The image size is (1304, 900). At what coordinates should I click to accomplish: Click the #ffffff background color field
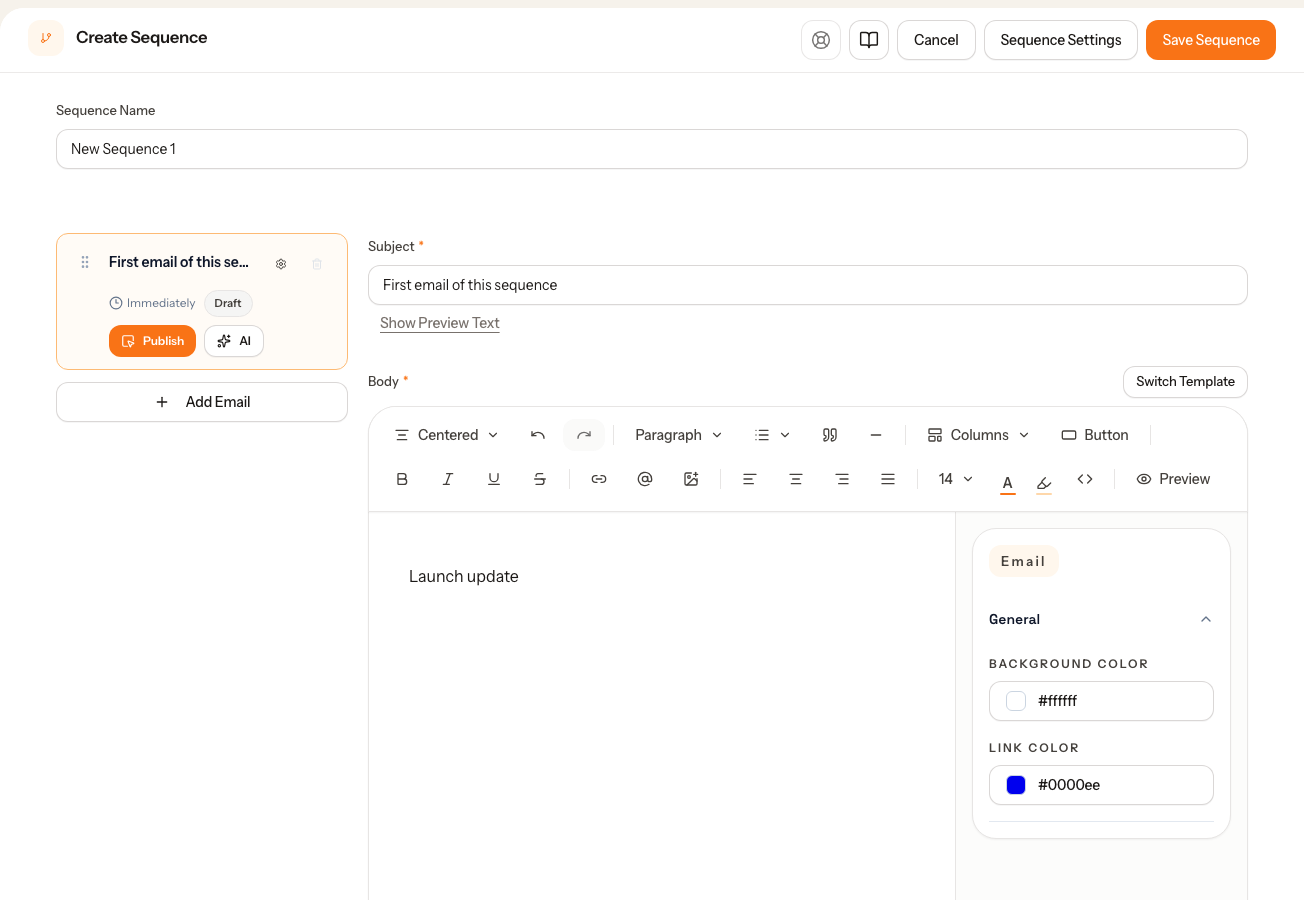(1101, 701)
